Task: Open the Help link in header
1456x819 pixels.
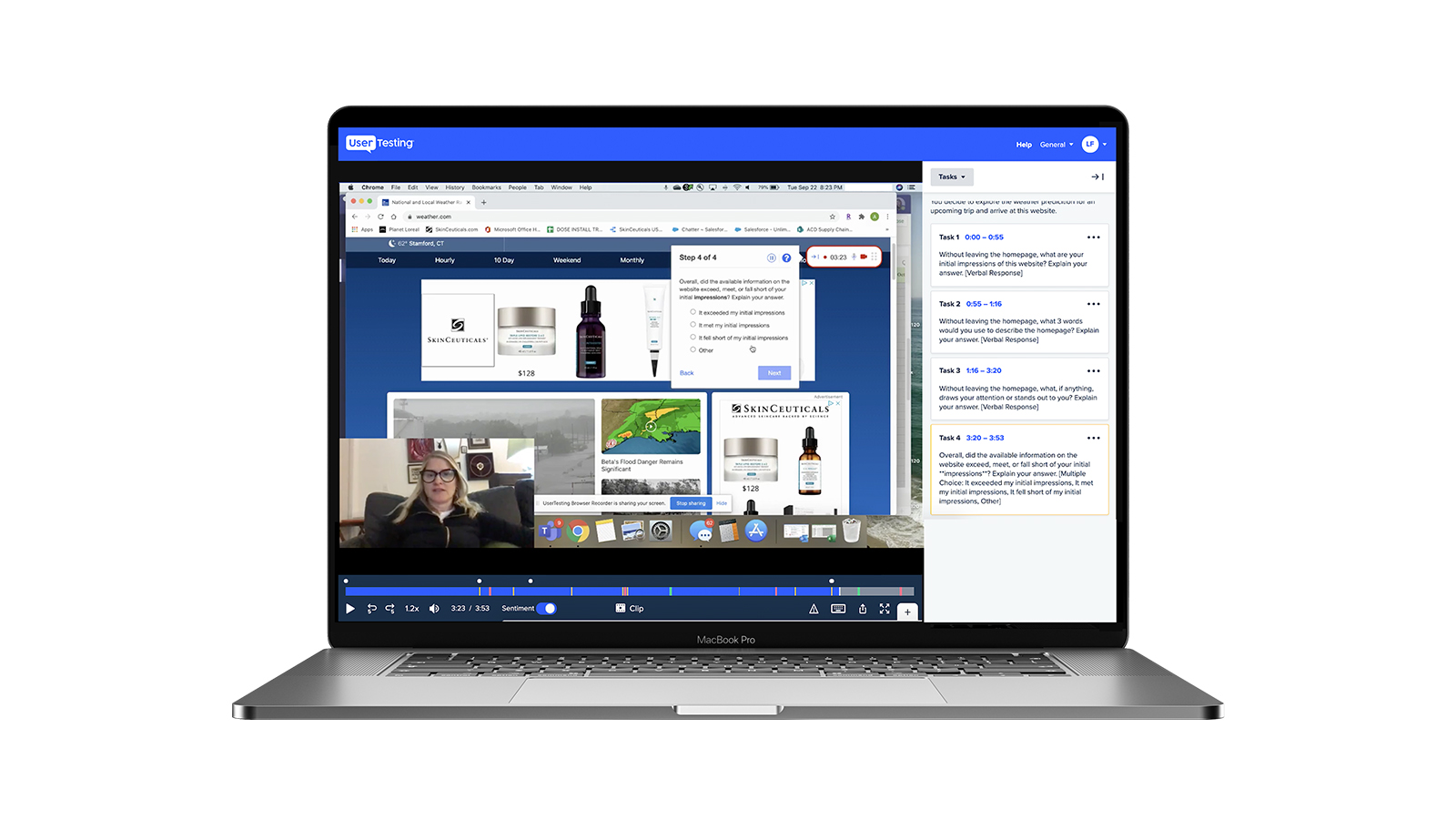Action: (x=1024, y=145)
